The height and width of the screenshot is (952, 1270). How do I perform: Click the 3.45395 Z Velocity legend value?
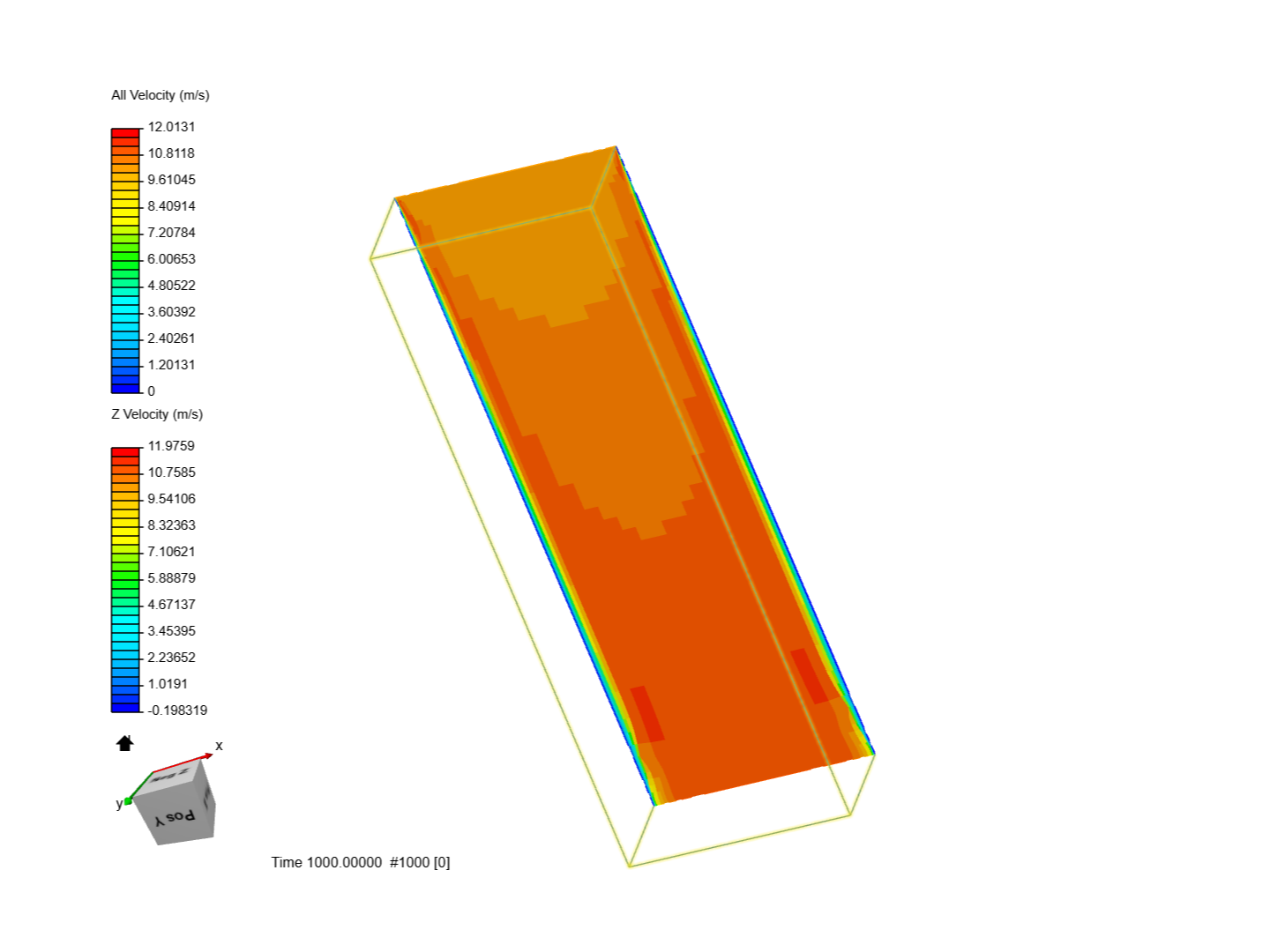171,631
